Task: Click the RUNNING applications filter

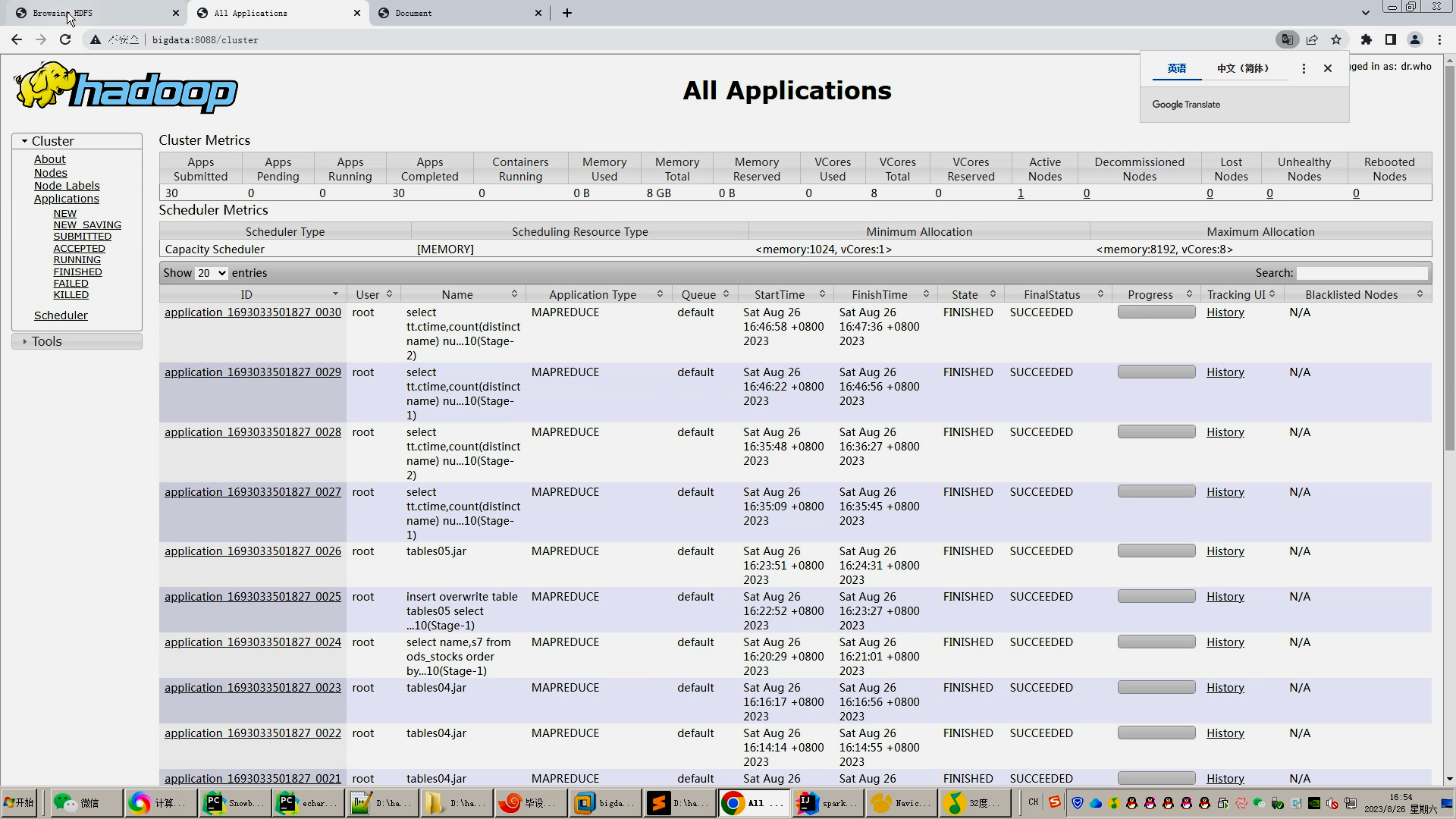Action: 77,260
